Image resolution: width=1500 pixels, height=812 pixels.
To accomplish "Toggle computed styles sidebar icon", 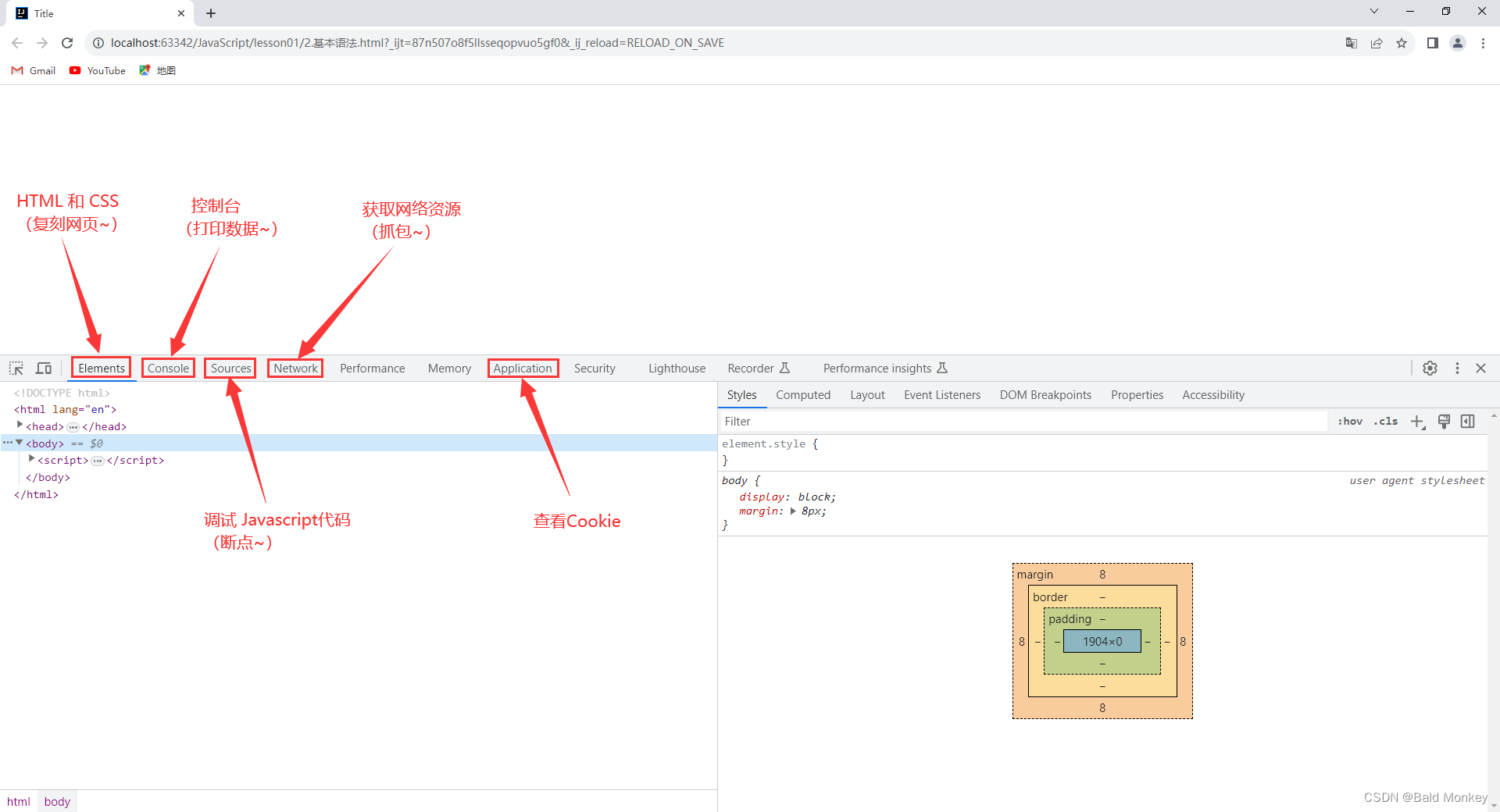I will pyautogui.click(x=1468, y=422).
